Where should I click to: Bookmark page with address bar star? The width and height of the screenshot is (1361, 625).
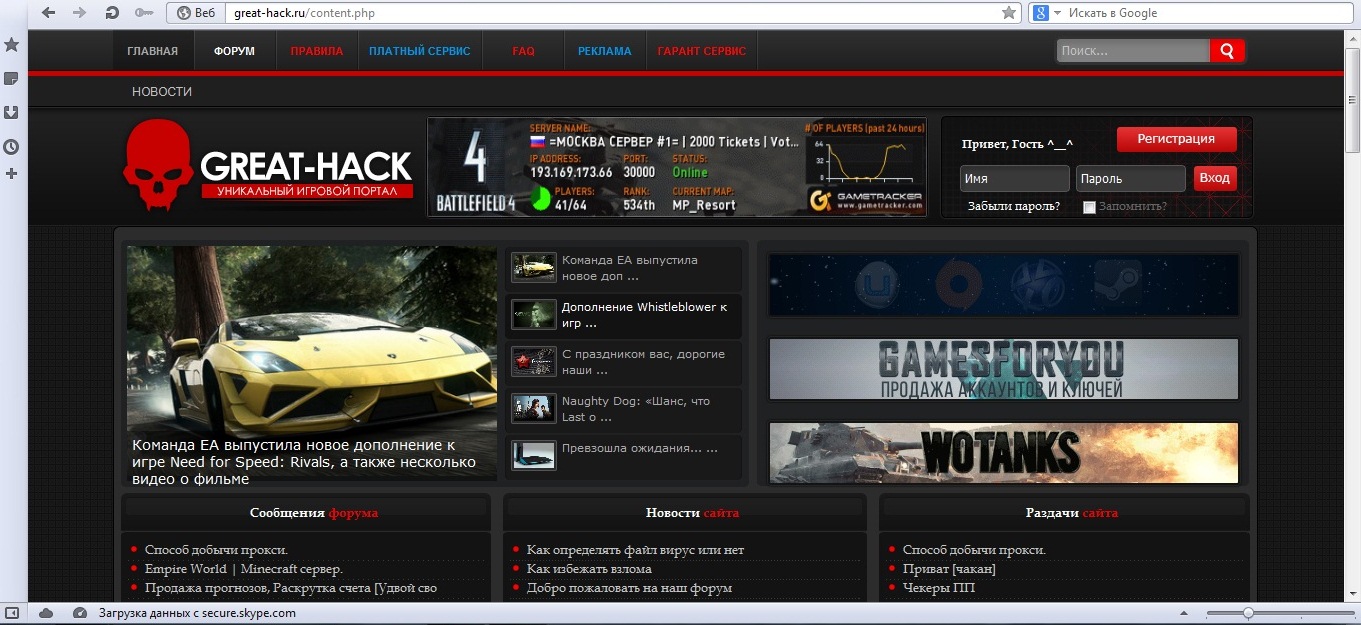pyautogui.click(x=1009, y=13)
